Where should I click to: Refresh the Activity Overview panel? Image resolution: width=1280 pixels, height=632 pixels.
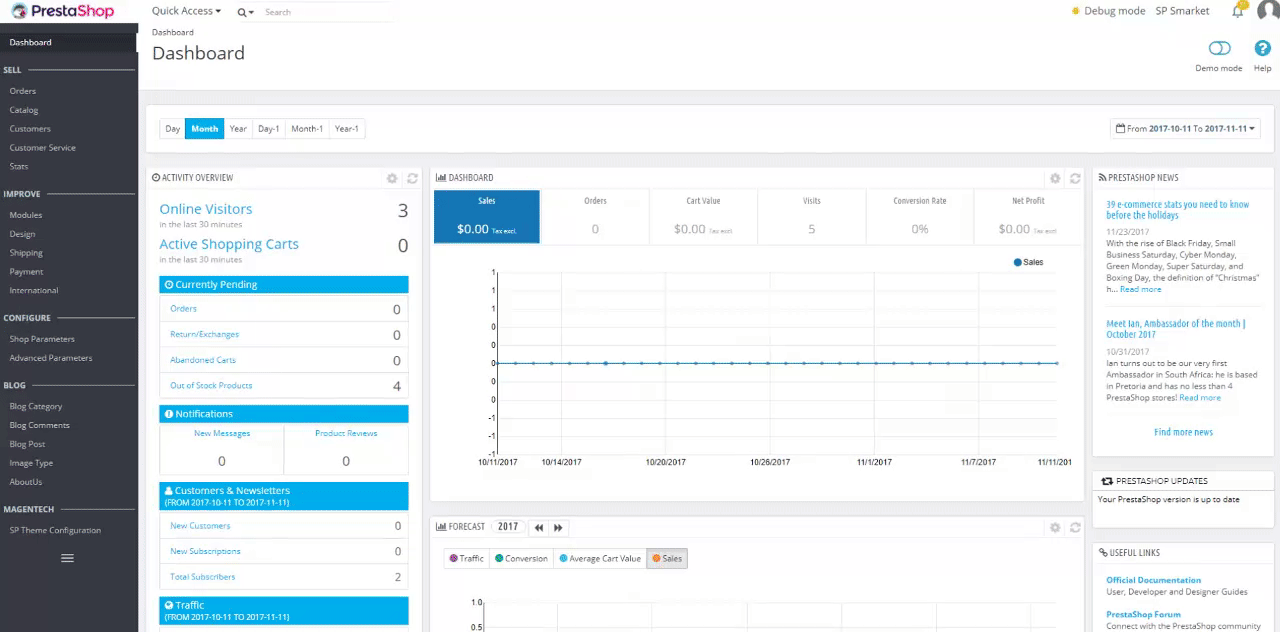tap(412, 178)
